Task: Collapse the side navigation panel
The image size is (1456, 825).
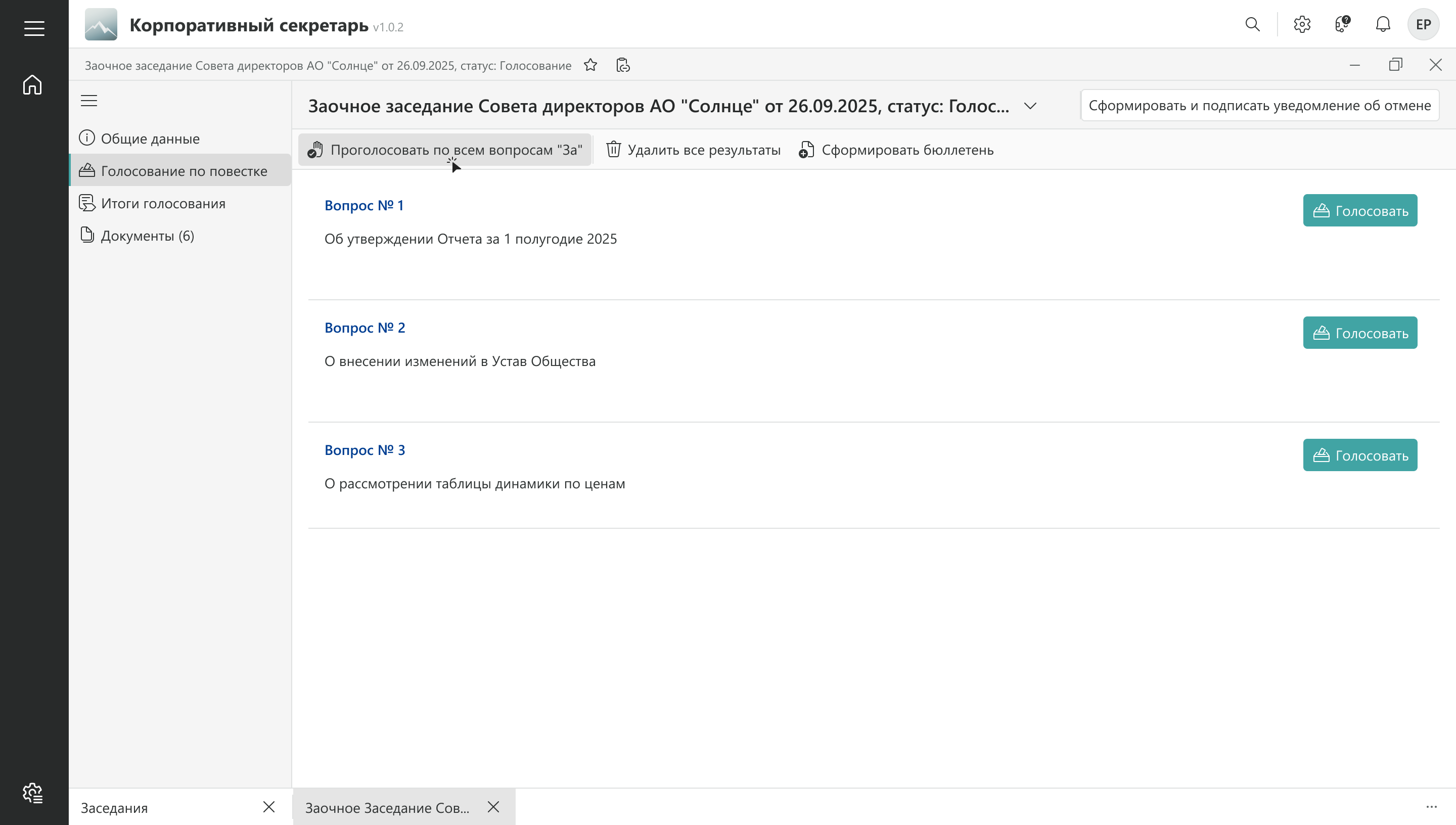Action: click(x=89, y=101)
